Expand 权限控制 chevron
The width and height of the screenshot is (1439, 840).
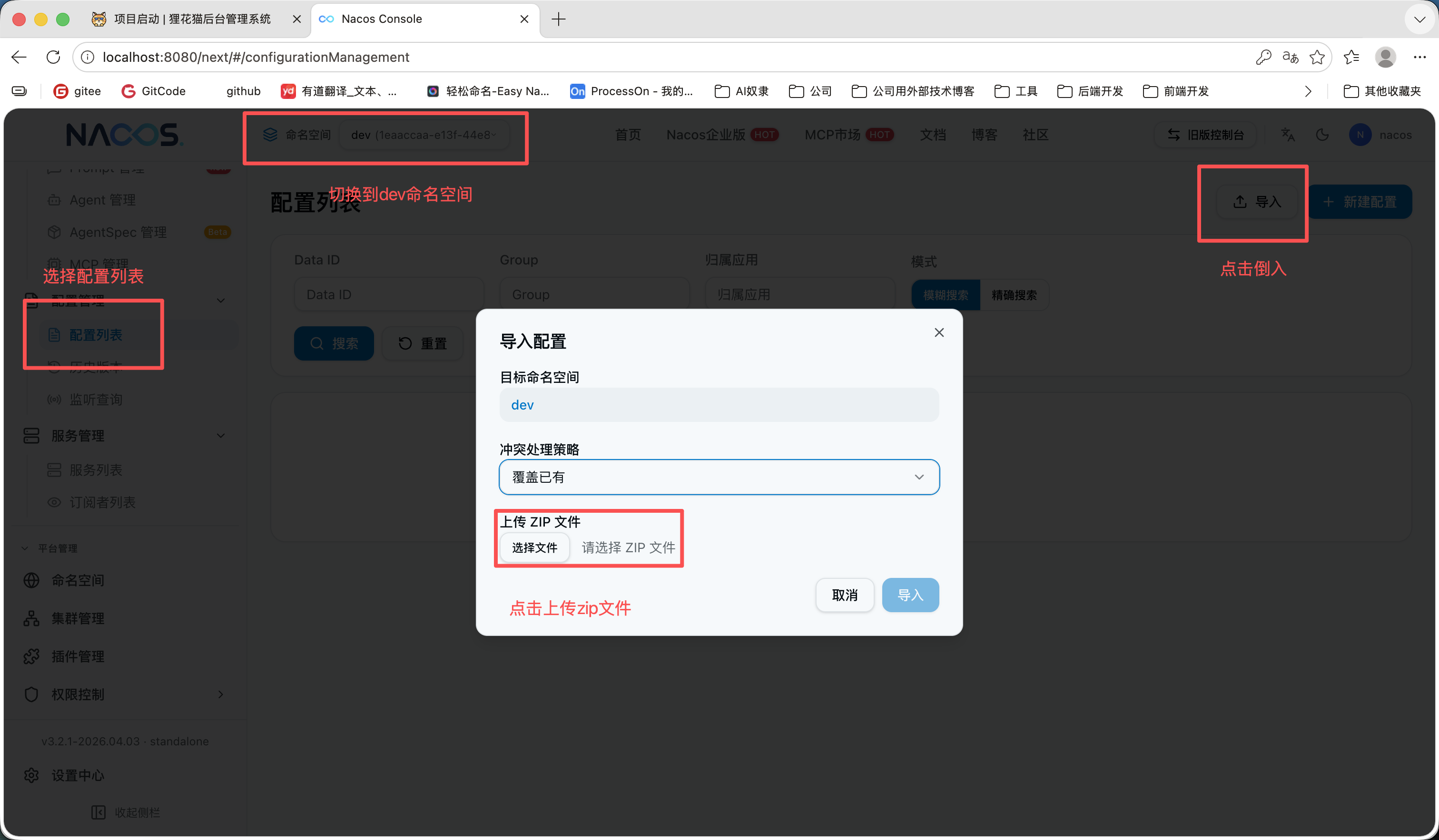220,694
